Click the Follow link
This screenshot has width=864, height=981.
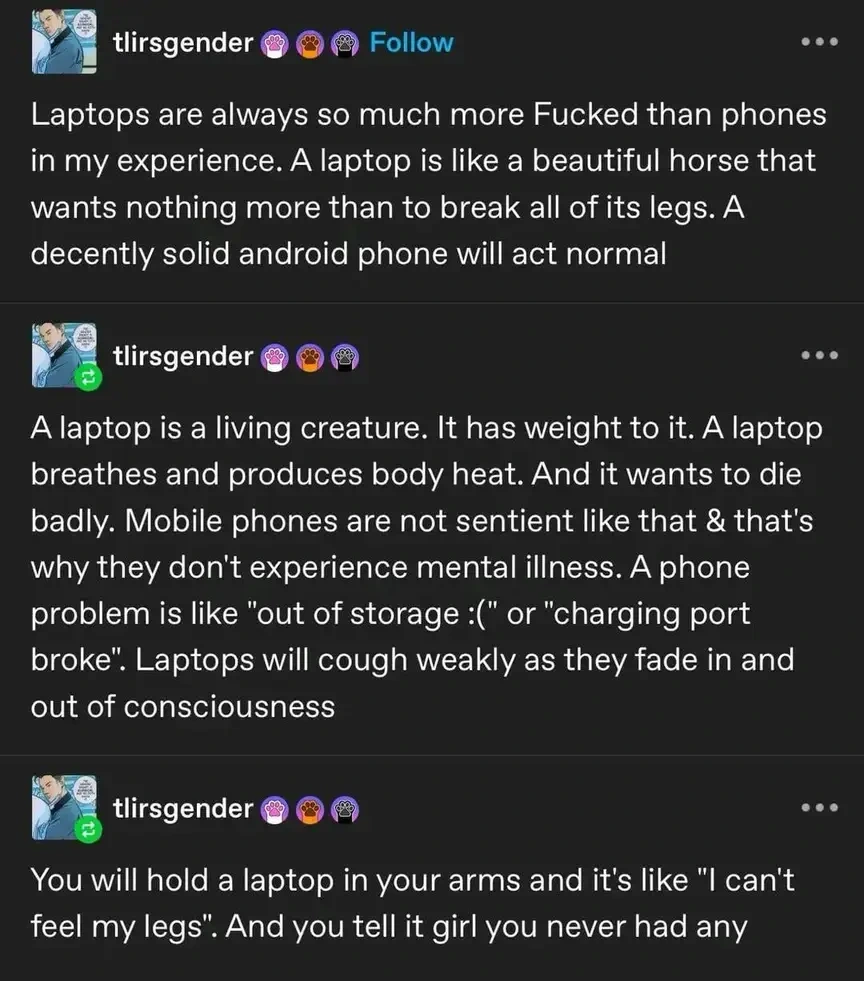(x=411, y=42)
